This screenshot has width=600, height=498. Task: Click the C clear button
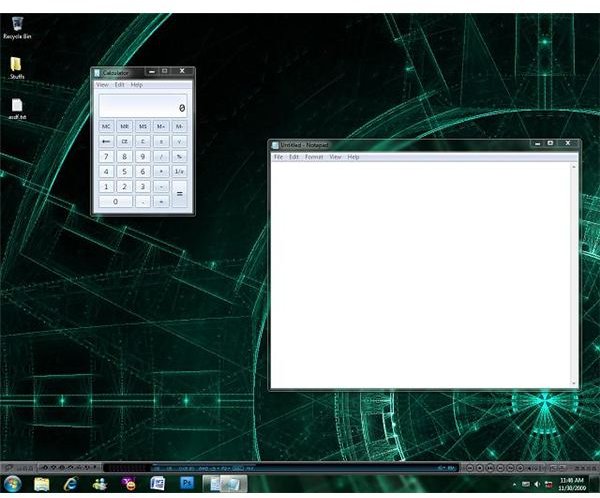143,142
